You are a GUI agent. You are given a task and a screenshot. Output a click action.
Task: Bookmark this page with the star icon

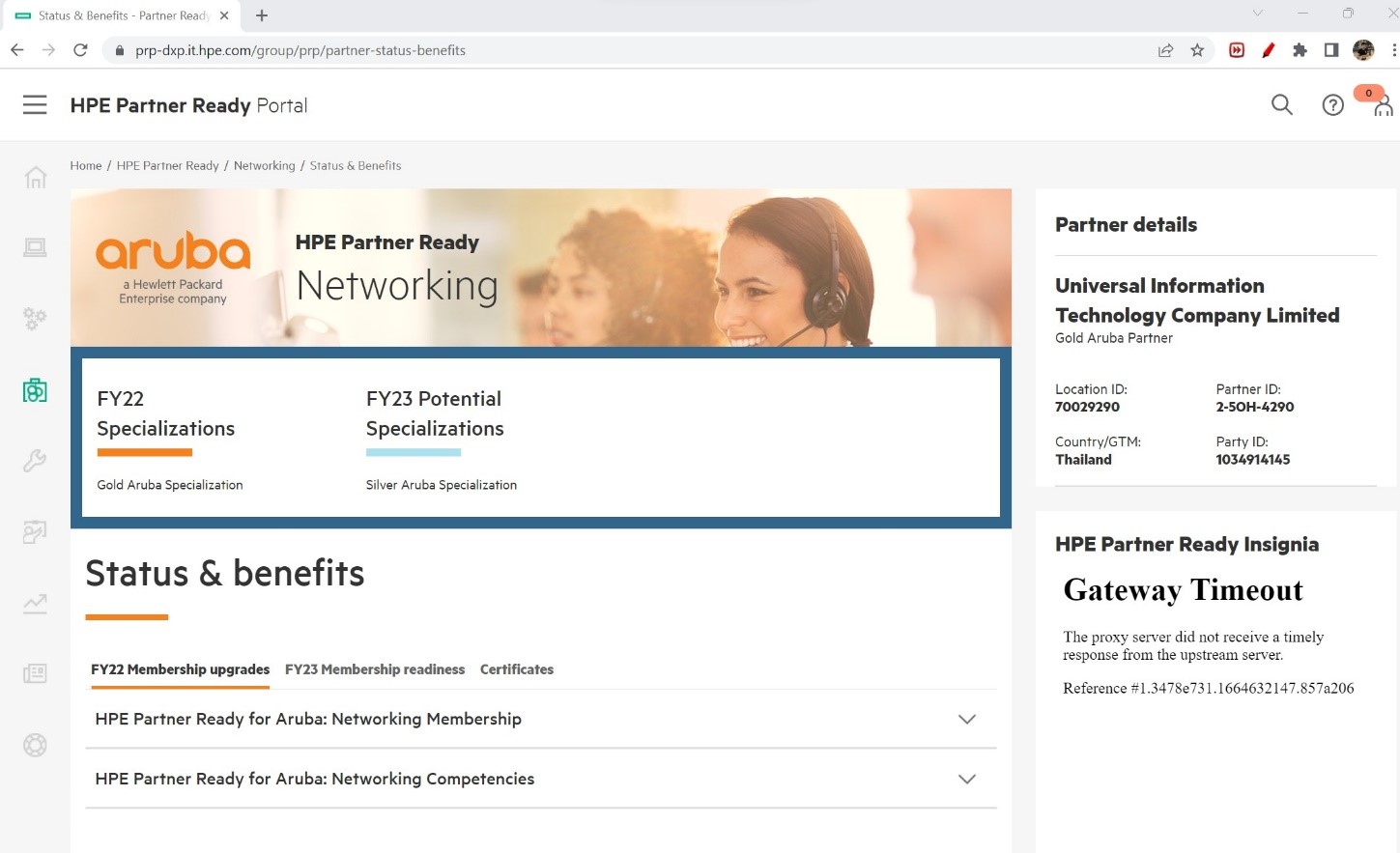pos(1197,50)
